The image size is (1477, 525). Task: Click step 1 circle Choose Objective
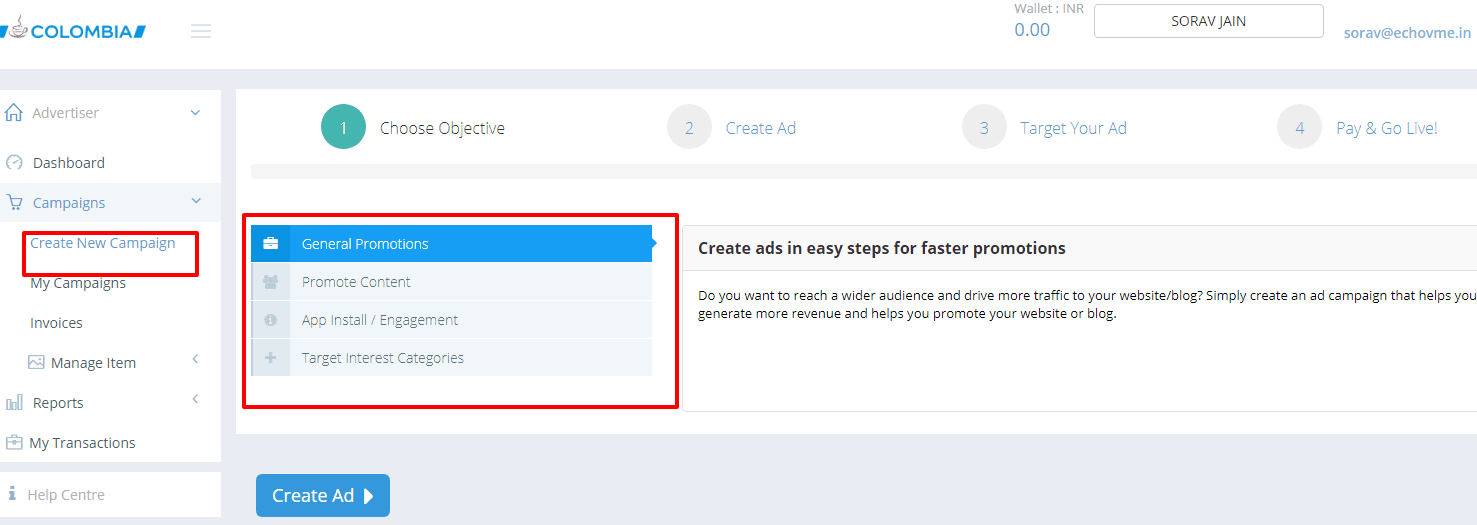click(343, 128)
